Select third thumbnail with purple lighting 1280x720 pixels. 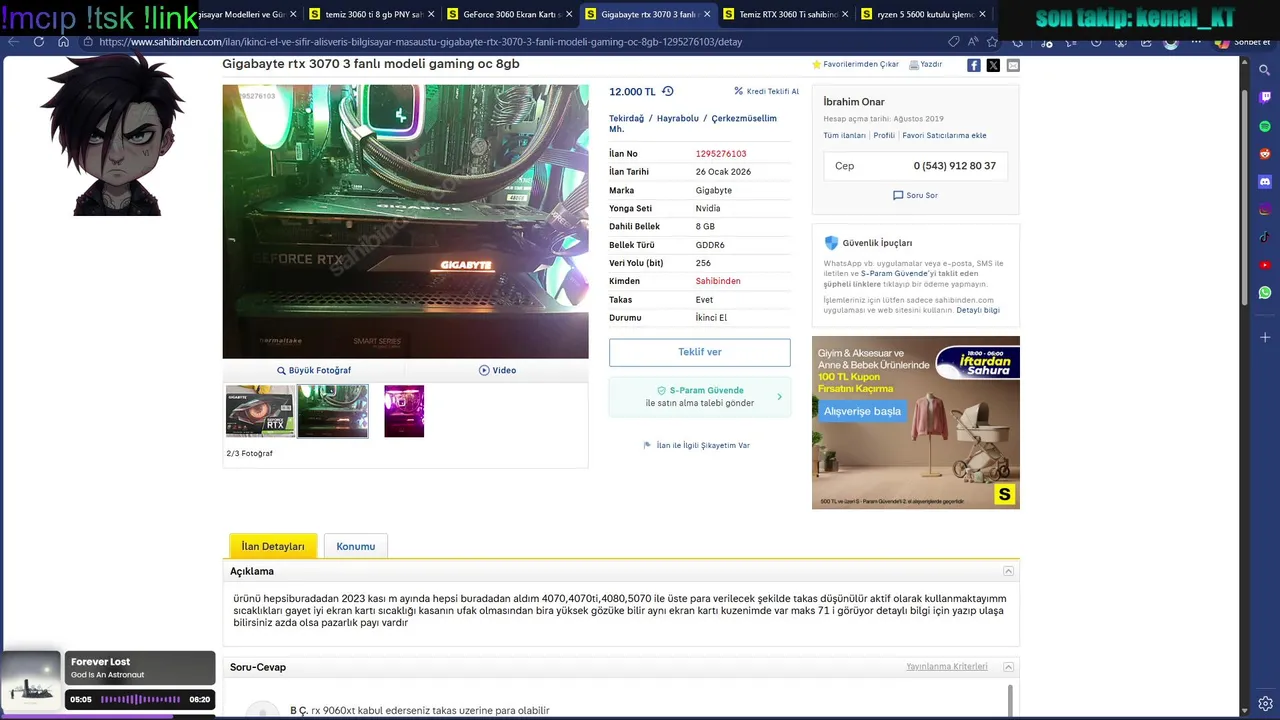[x=404, y=411]
